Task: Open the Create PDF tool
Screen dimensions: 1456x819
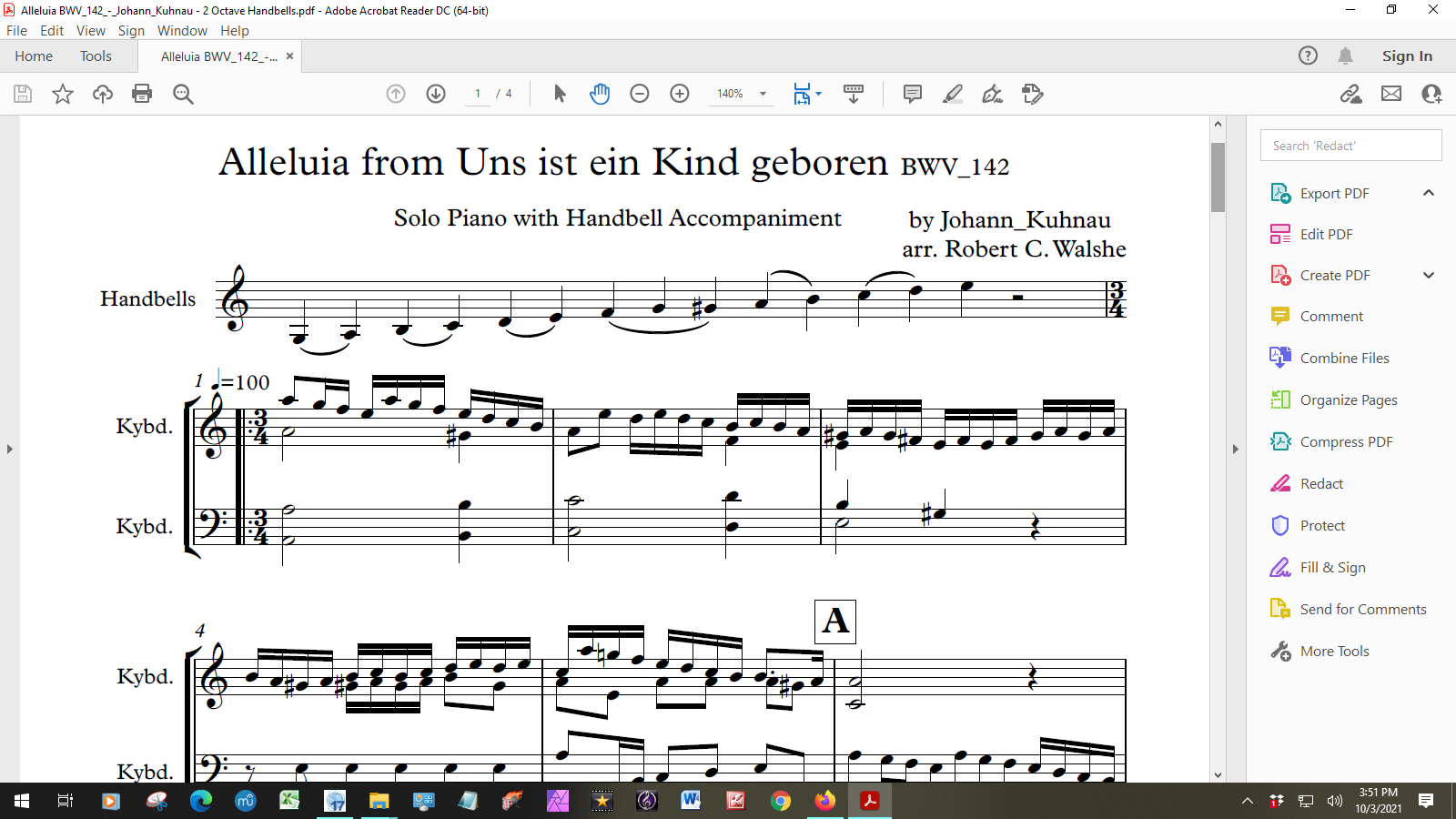Action: 1335,275
